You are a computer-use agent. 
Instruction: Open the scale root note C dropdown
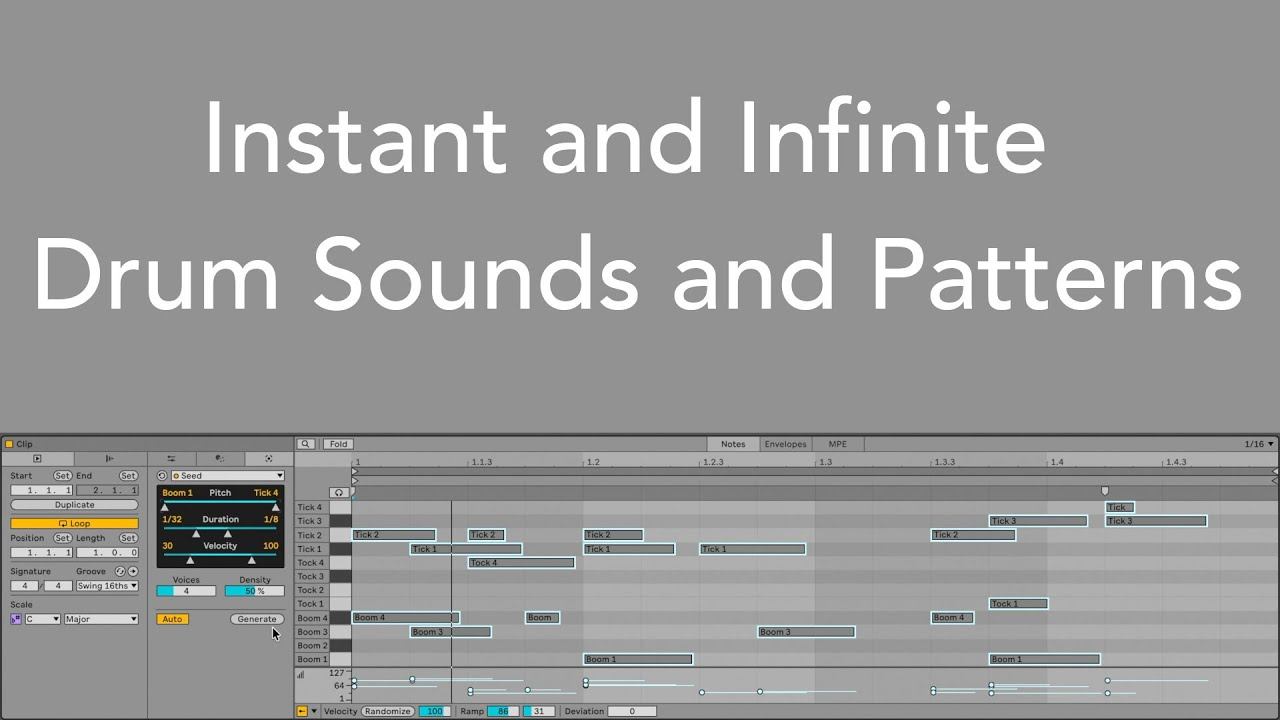click(x=42, y=619)
